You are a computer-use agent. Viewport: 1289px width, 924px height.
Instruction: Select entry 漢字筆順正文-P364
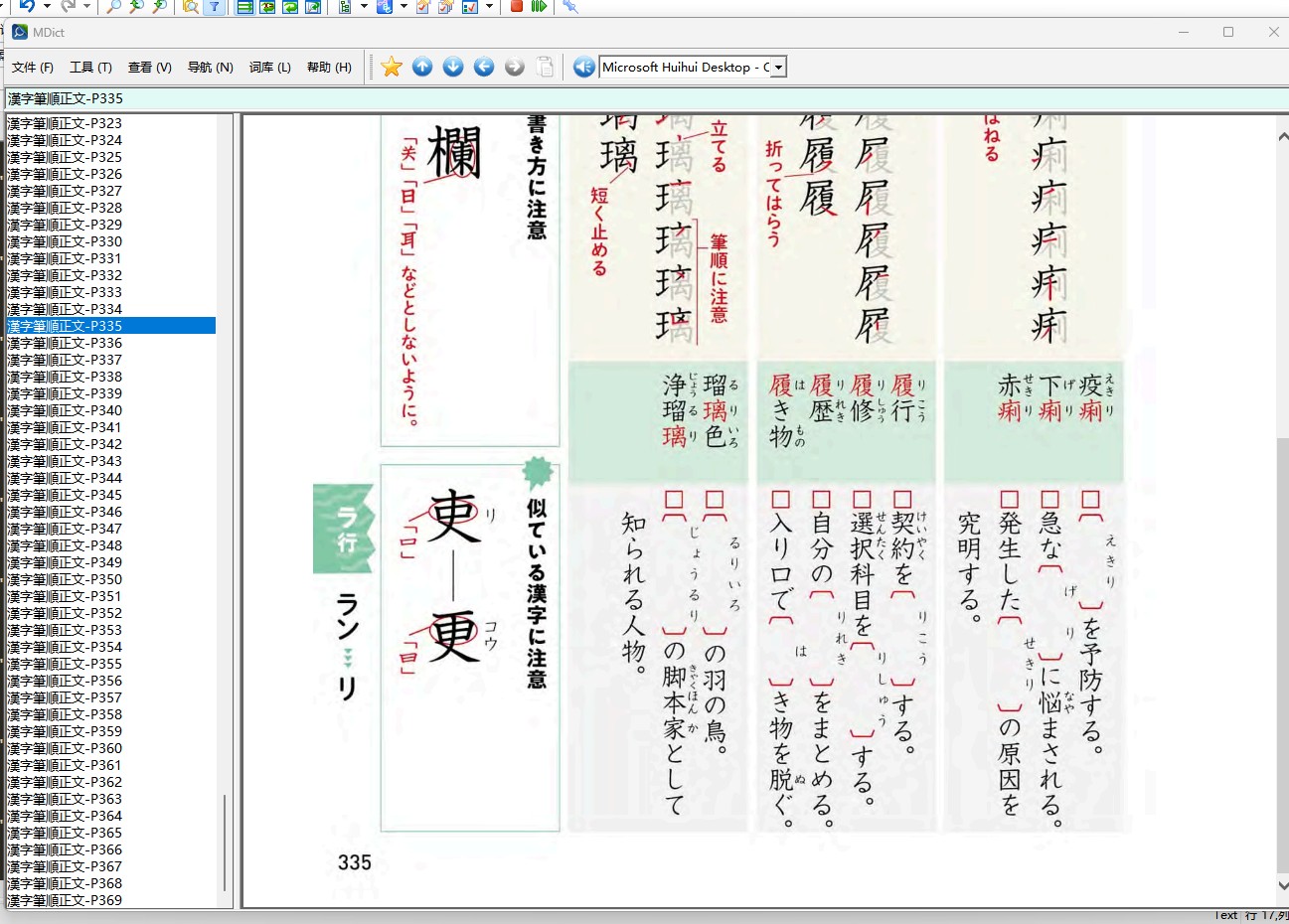(111, 816)
